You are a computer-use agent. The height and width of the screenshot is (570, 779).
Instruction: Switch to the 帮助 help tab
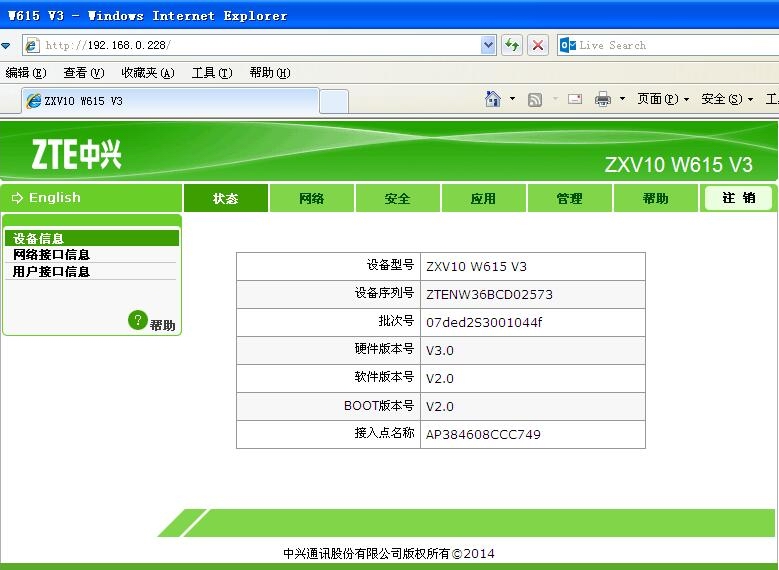pyautogui.click(x=655, y=198)
